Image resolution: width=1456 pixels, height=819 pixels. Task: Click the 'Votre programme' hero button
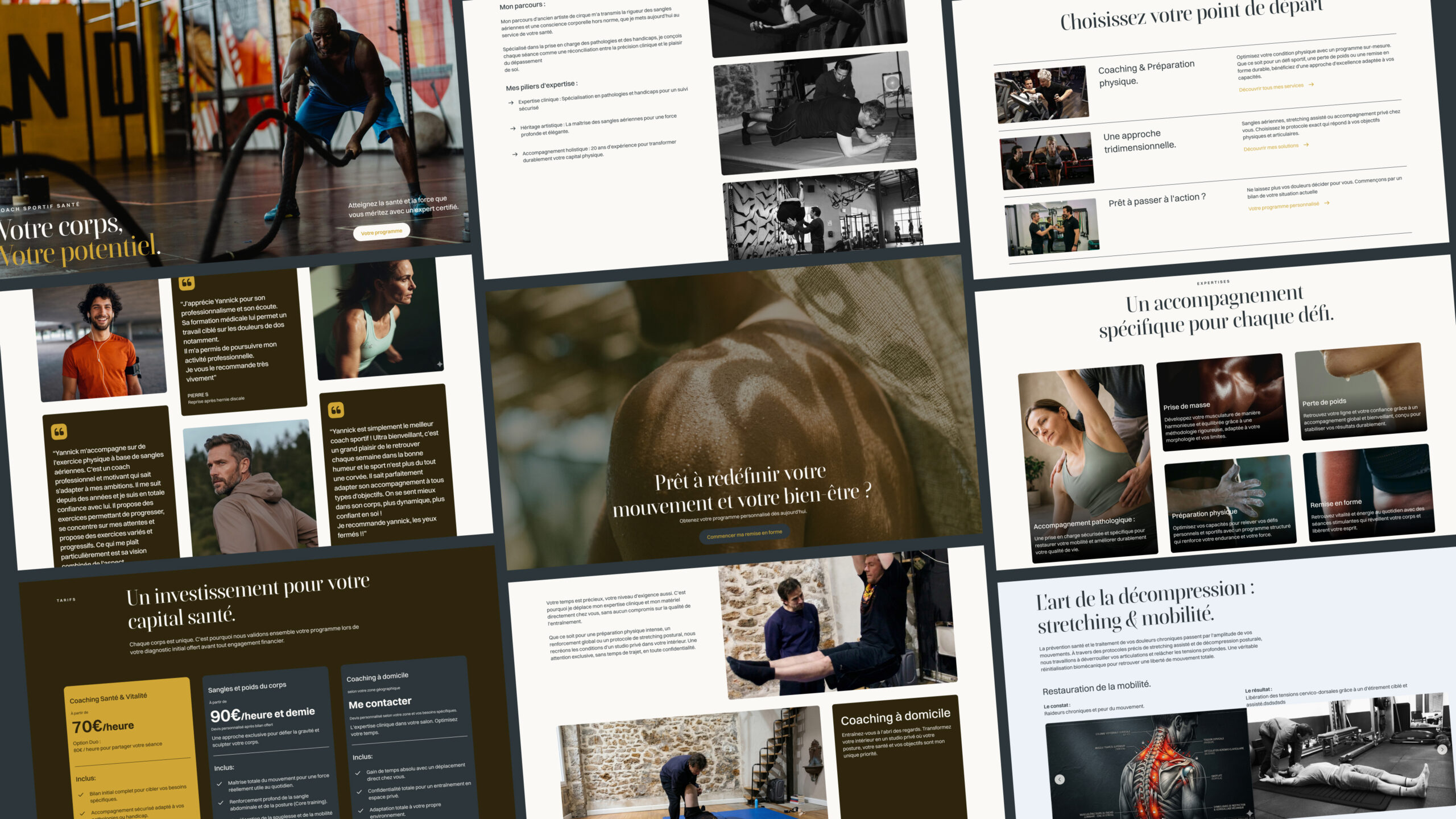381,232
